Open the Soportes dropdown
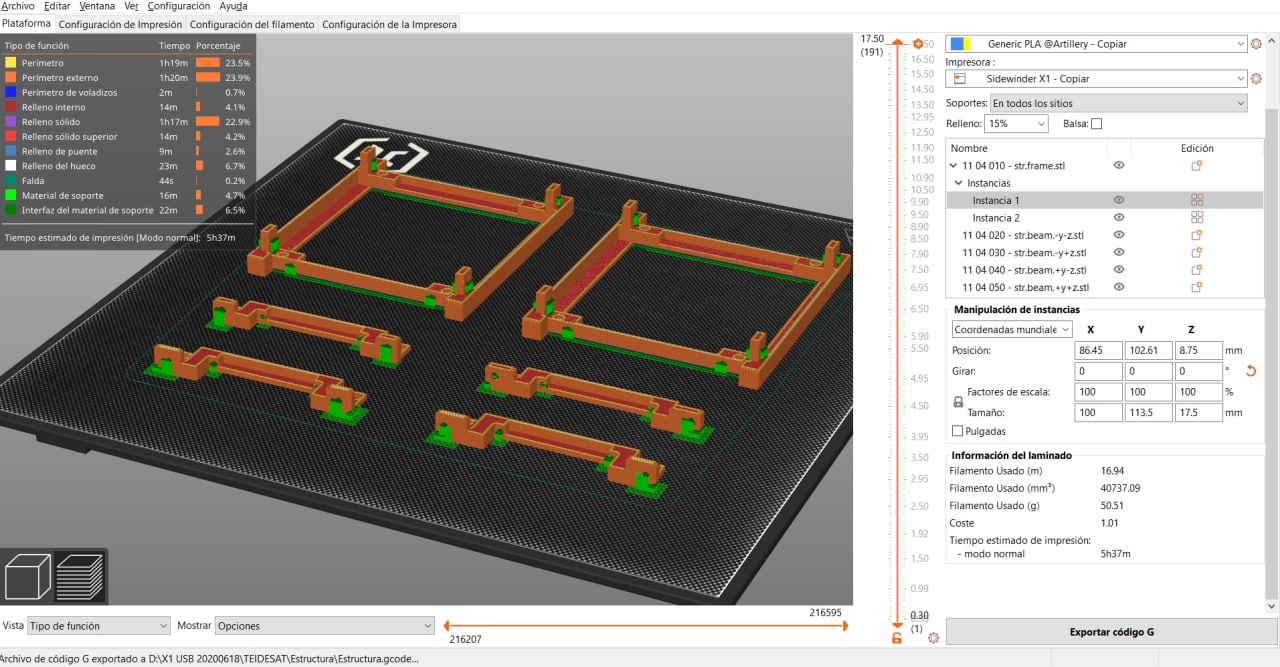 coord(1118,103)
